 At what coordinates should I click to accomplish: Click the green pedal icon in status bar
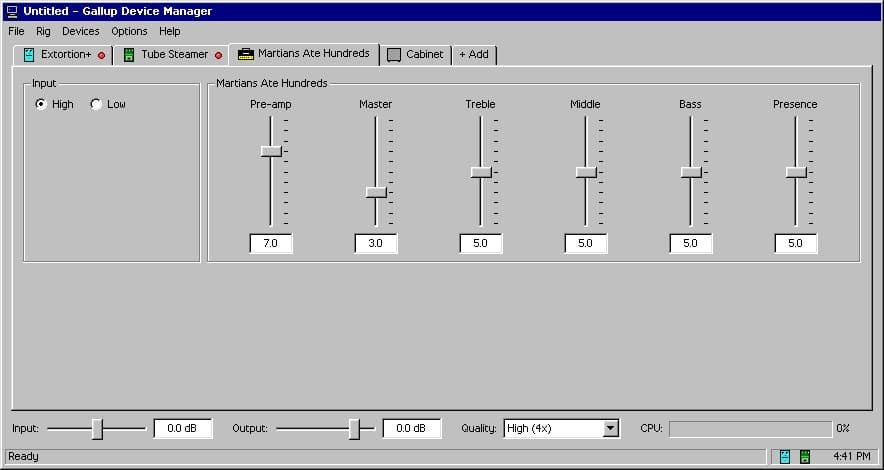point(805,456)
